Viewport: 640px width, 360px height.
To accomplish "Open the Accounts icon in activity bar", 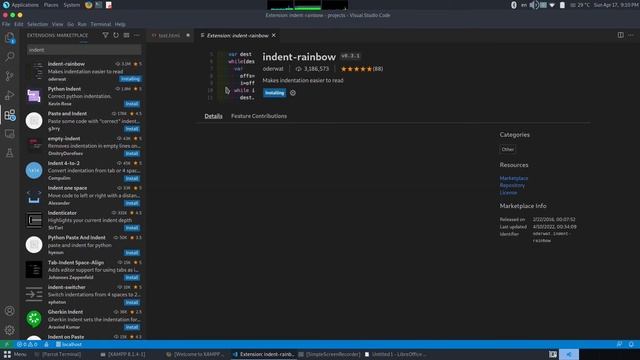I will pyautogui.click(x=10, y=311).
